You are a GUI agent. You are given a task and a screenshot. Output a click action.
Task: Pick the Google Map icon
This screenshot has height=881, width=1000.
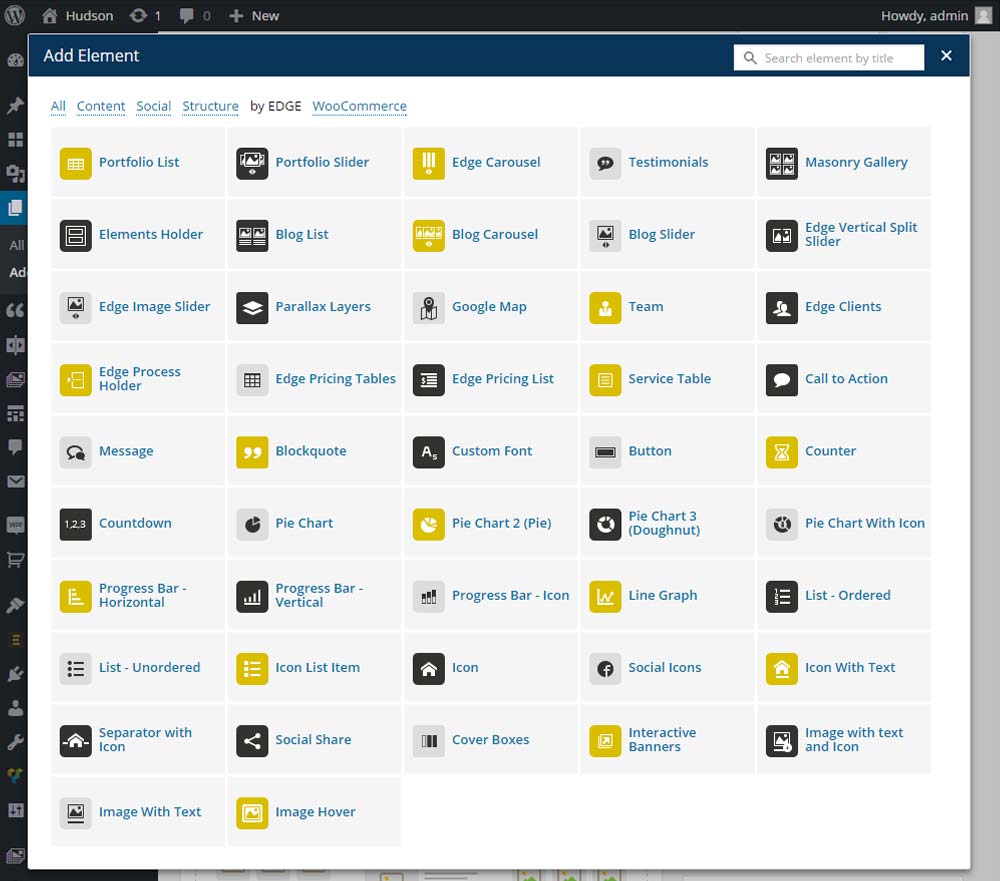pos(429,307)
